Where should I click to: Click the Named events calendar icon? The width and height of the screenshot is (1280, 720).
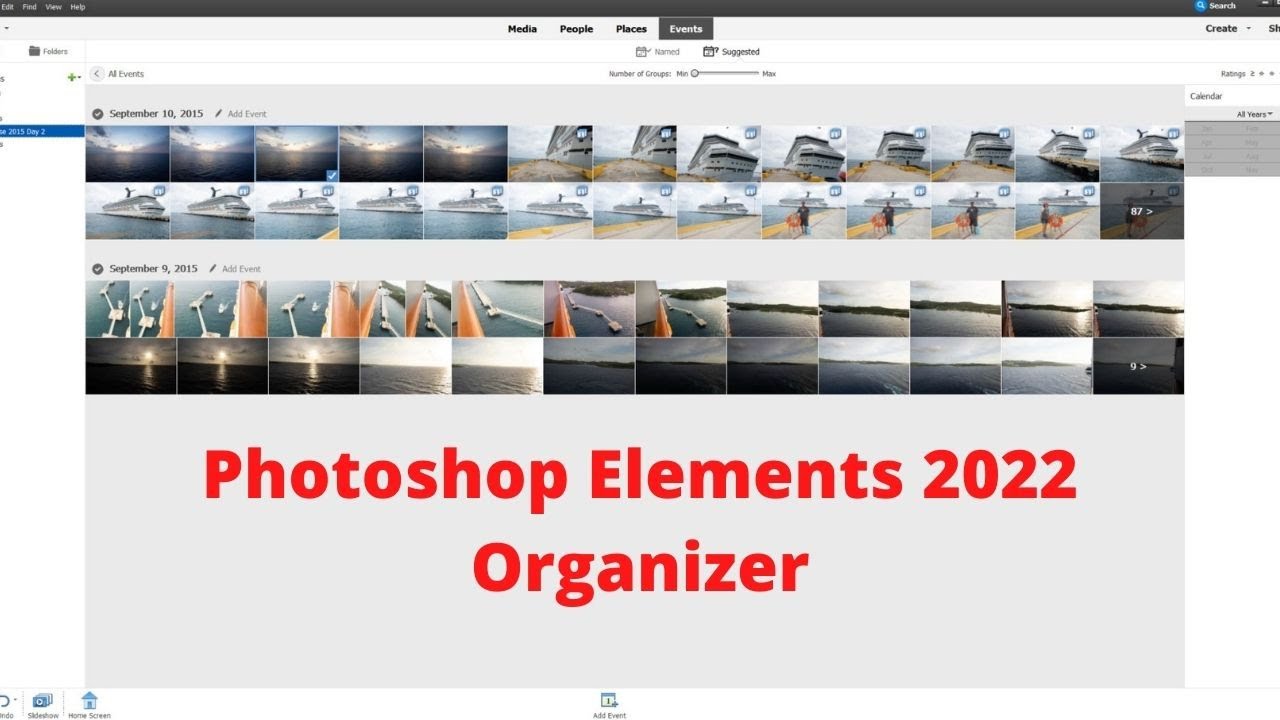[x=643, y=51]
